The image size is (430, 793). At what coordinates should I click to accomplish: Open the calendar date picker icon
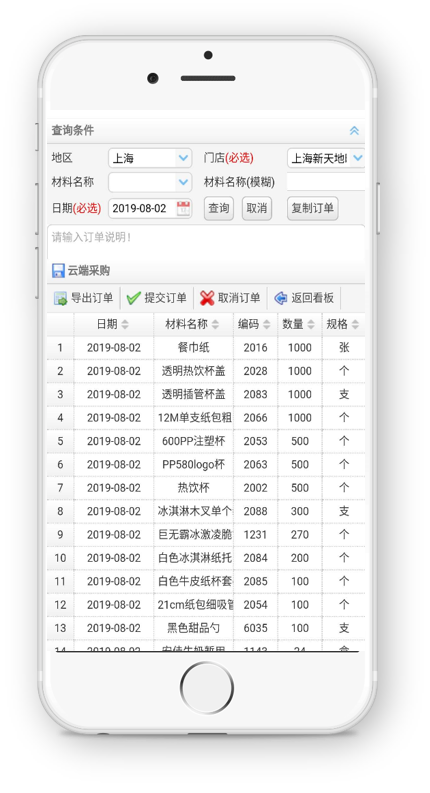tap(183, 208)
